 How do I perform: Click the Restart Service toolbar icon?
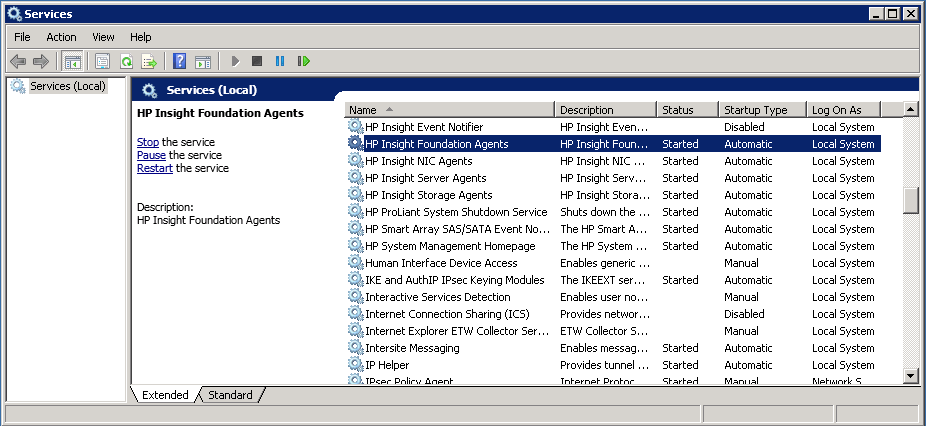(304, 61)
